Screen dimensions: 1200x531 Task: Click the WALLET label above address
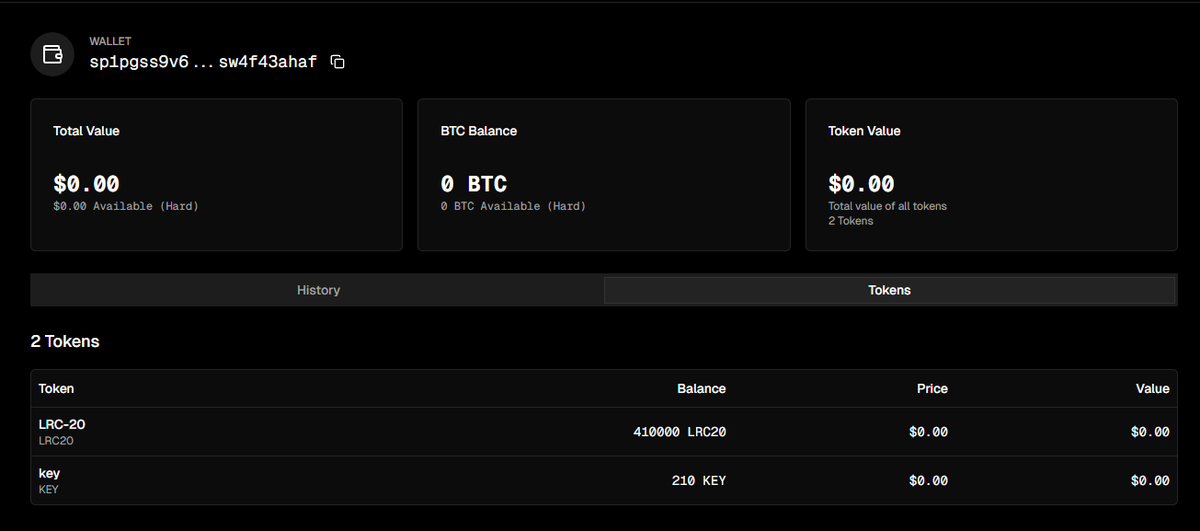coord(110,42)
